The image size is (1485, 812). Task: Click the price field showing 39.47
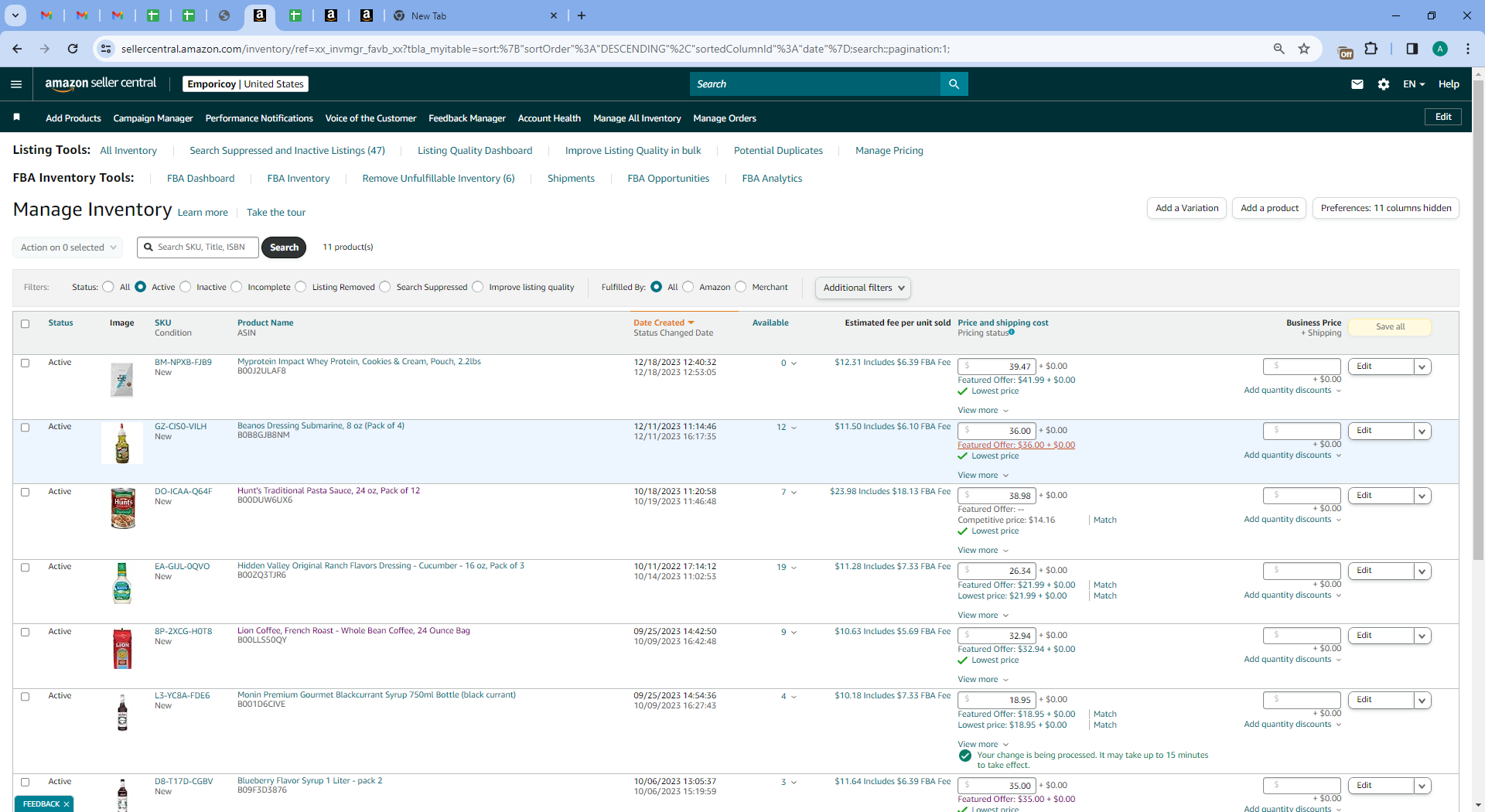996,367
